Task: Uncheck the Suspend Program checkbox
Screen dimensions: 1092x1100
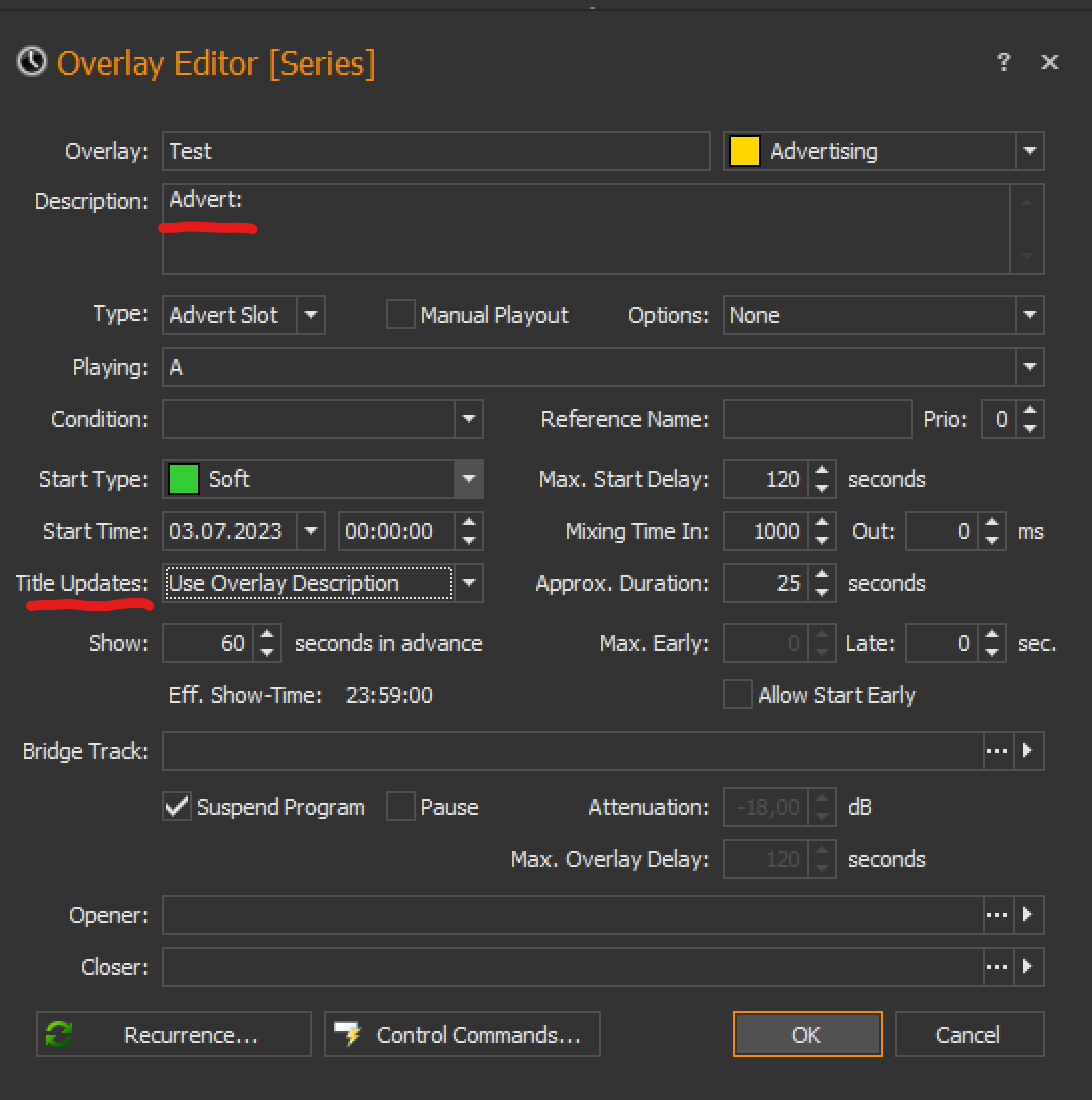Action: pyautogui.click(x=177, y=807)
